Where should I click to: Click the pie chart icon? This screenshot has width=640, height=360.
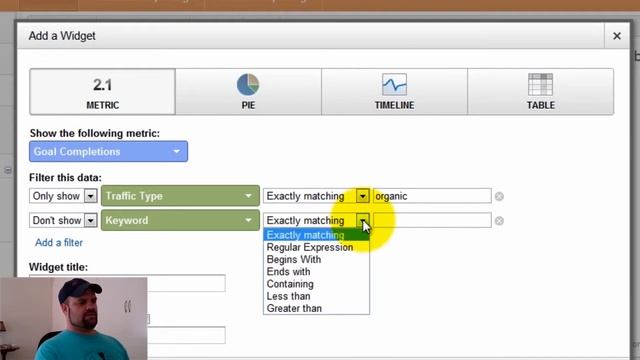[248, 84]
